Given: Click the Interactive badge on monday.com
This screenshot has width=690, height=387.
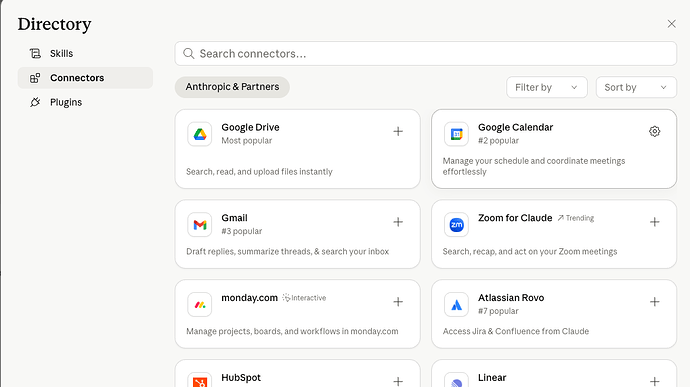Looking at the screenshot, I should (x=304, y=298).
